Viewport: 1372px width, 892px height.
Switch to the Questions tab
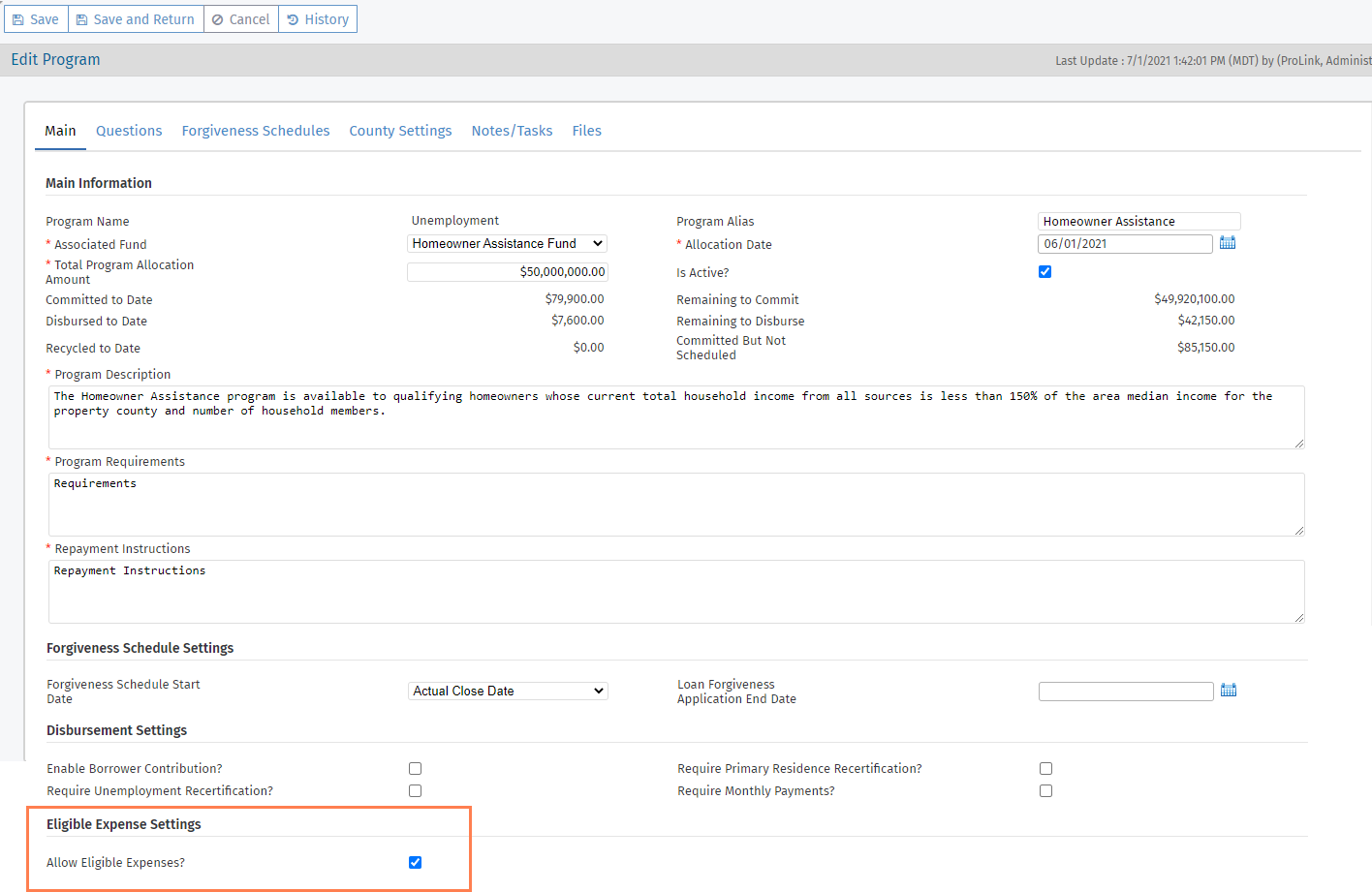coord(129,131)
